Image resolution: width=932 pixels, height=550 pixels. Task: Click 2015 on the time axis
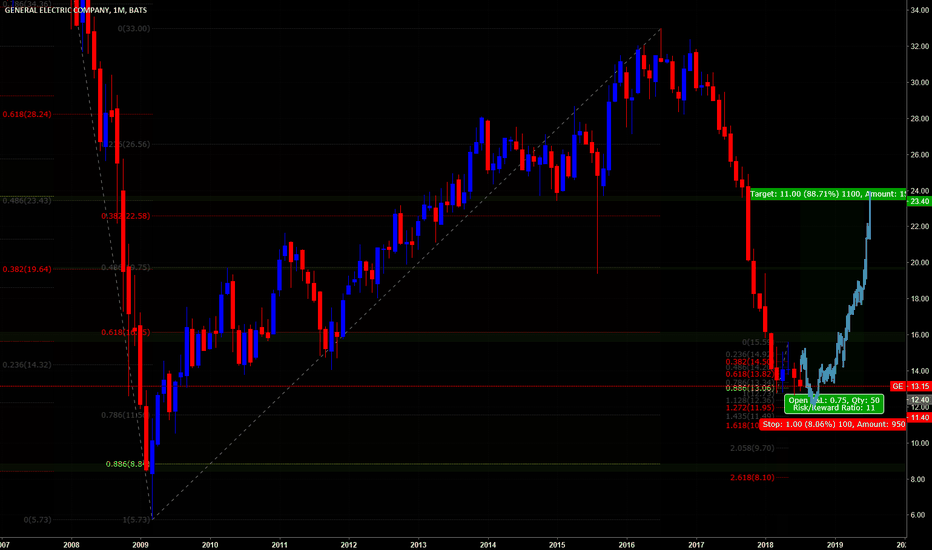click(x=557, y=545)
